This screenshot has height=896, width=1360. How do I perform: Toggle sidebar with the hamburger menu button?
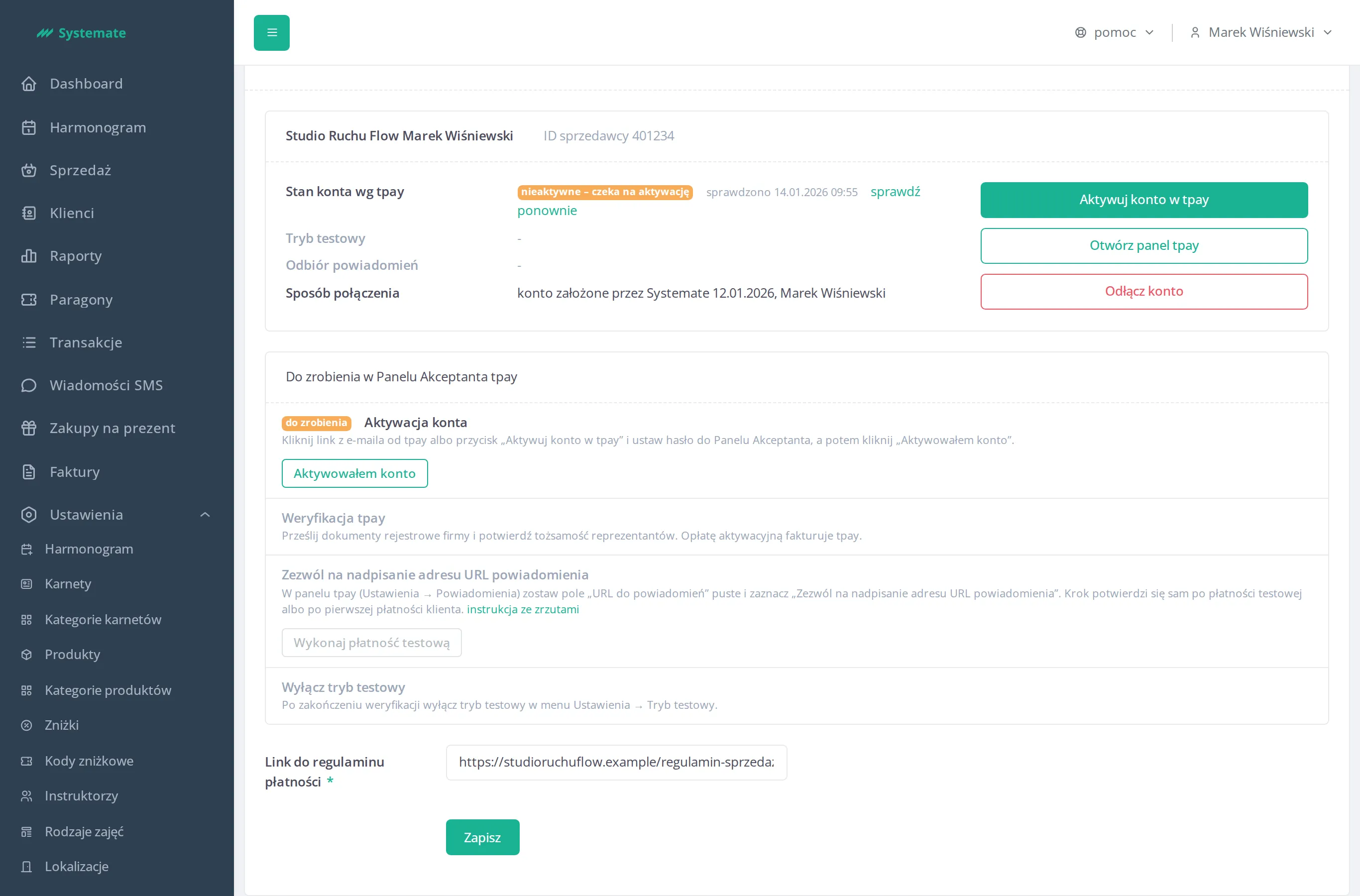(x=271, y=32)
